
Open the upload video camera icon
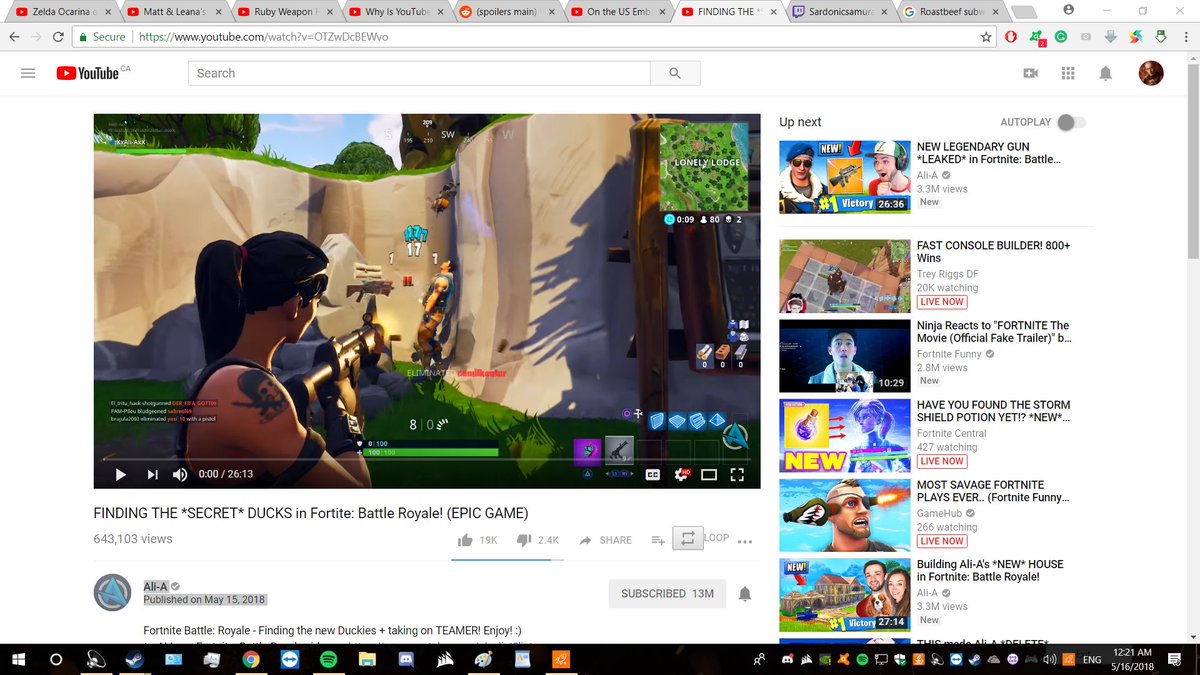[1031, 73]
